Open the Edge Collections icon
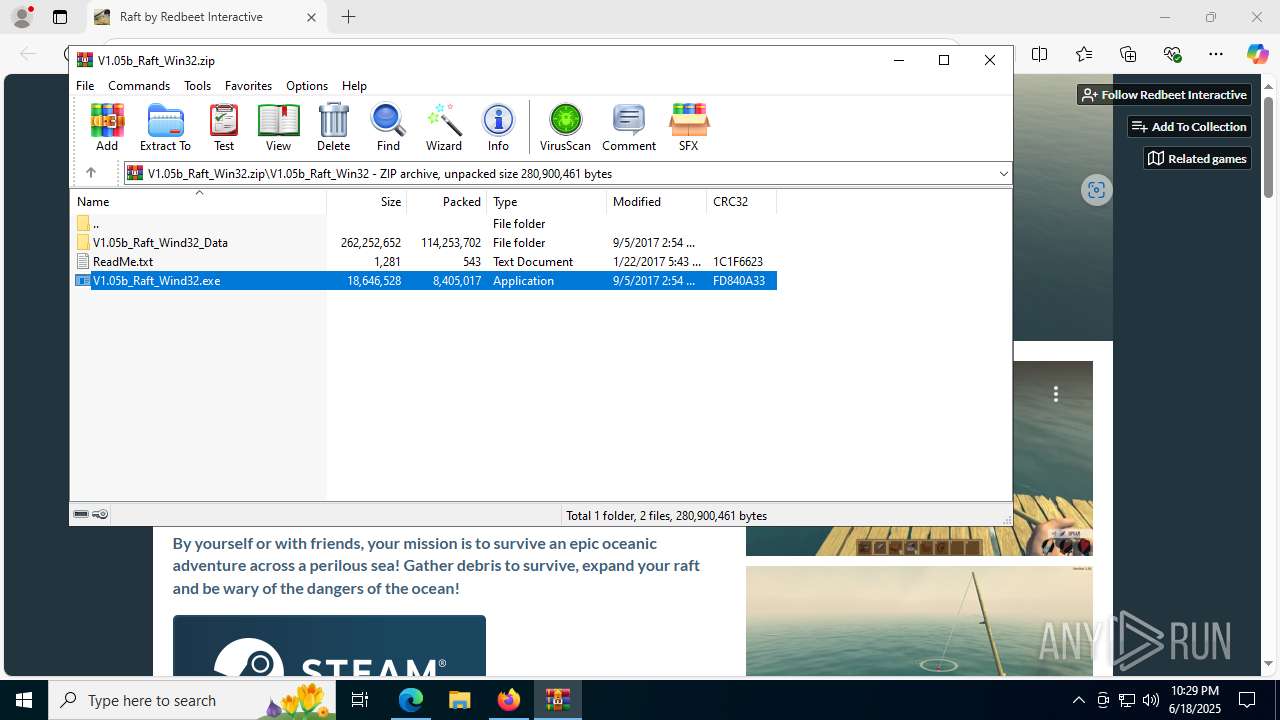The image size is (1280, 720). (1128, 54)
